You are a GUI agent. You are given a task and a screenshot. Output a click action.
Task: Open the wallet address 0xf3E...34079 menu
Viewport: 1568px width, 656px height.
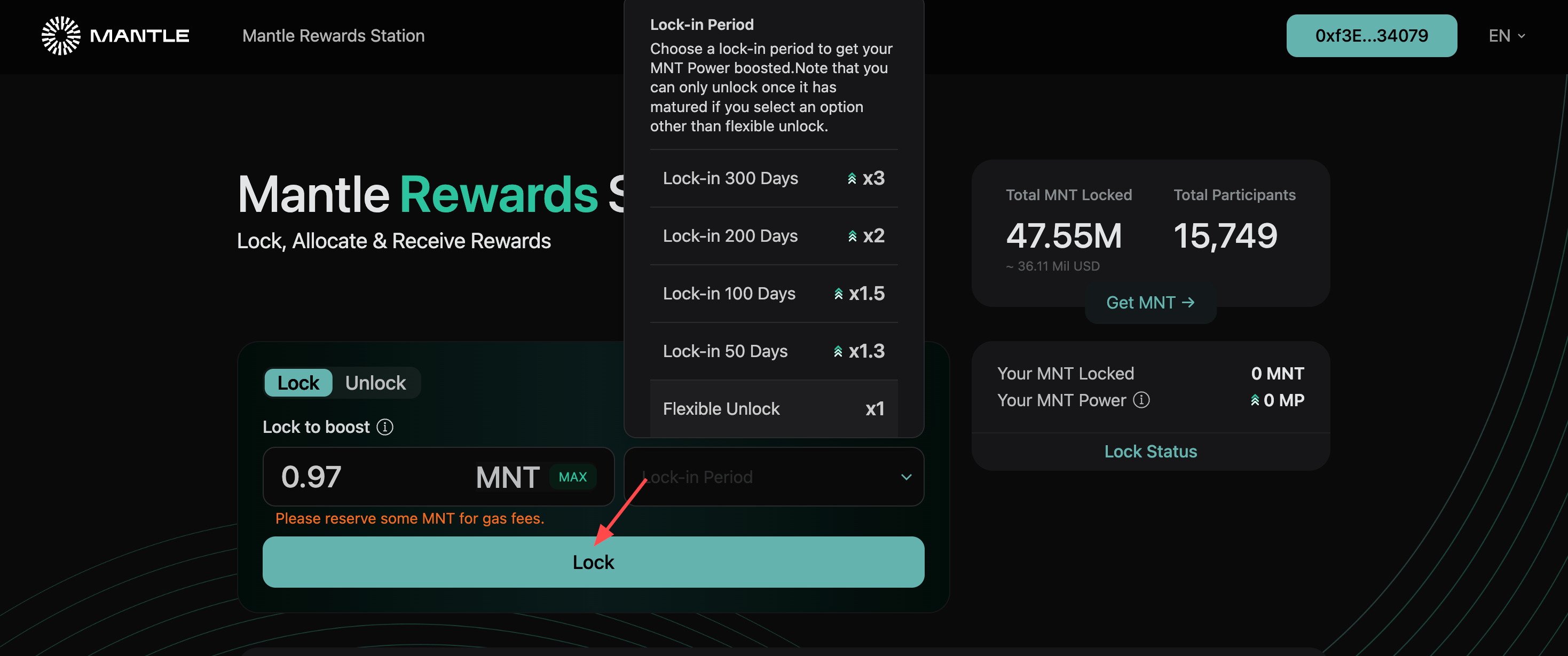1371,36
